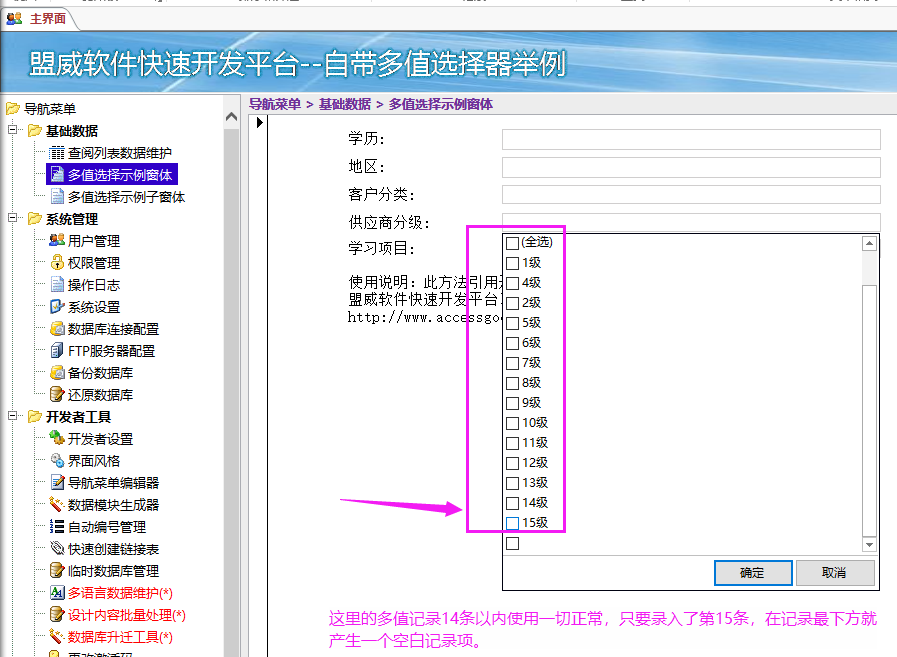
Task: Click the 快速创建链接表 link icon
Action: point(57,548)
